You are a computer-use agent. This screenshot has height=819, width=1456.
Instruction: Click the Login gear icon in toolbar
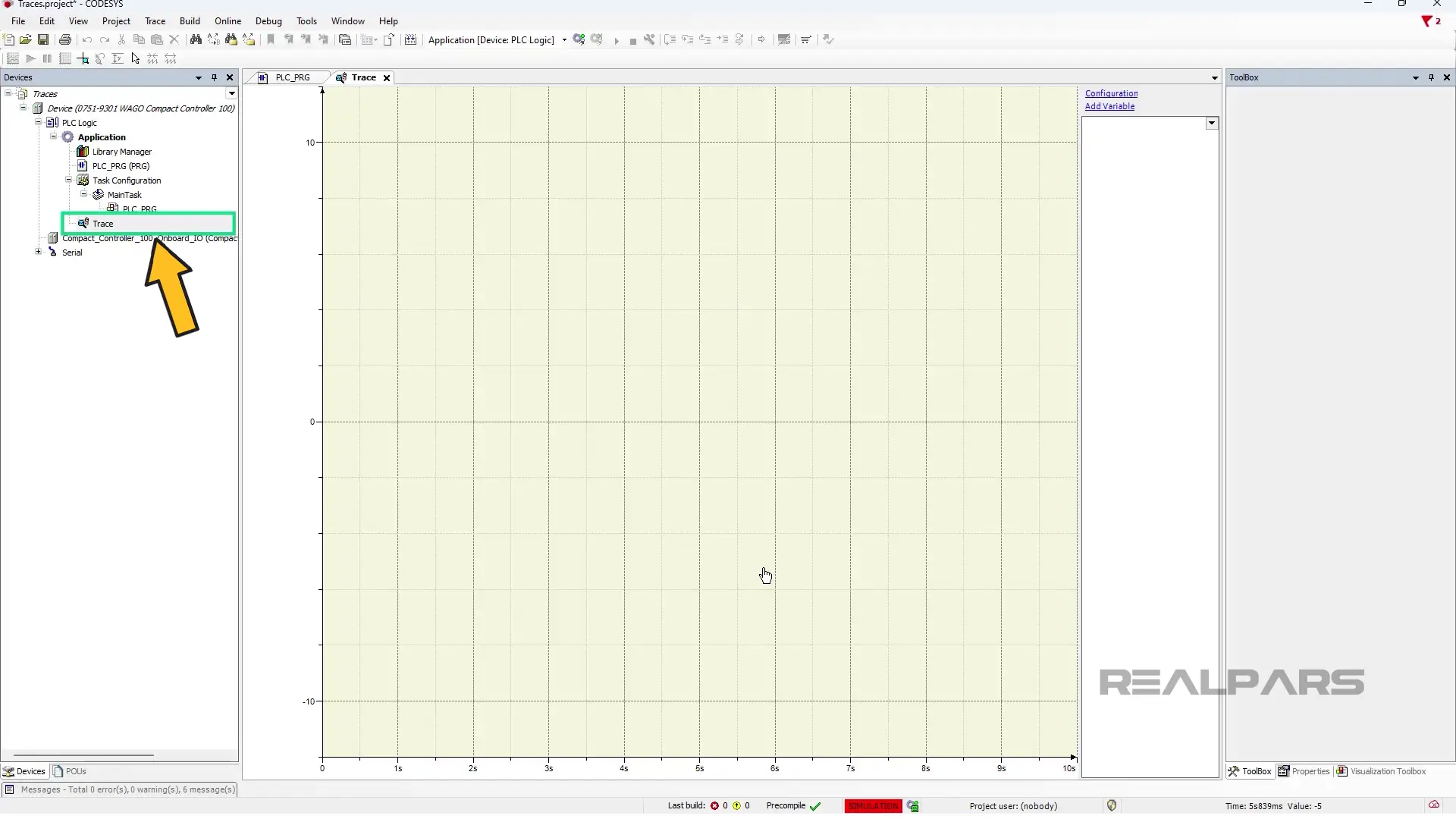[x=579, y=40]
